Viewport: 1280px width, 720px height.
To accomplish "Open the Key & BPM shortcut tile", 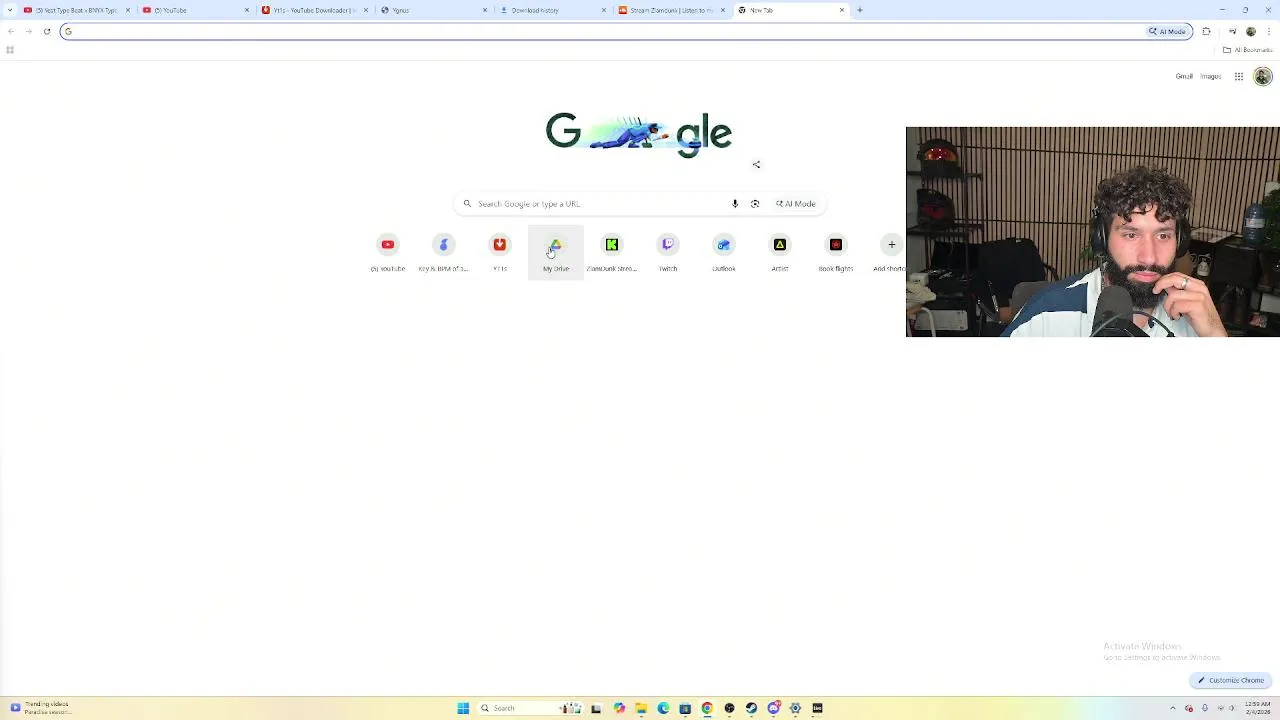I will 444,252.
